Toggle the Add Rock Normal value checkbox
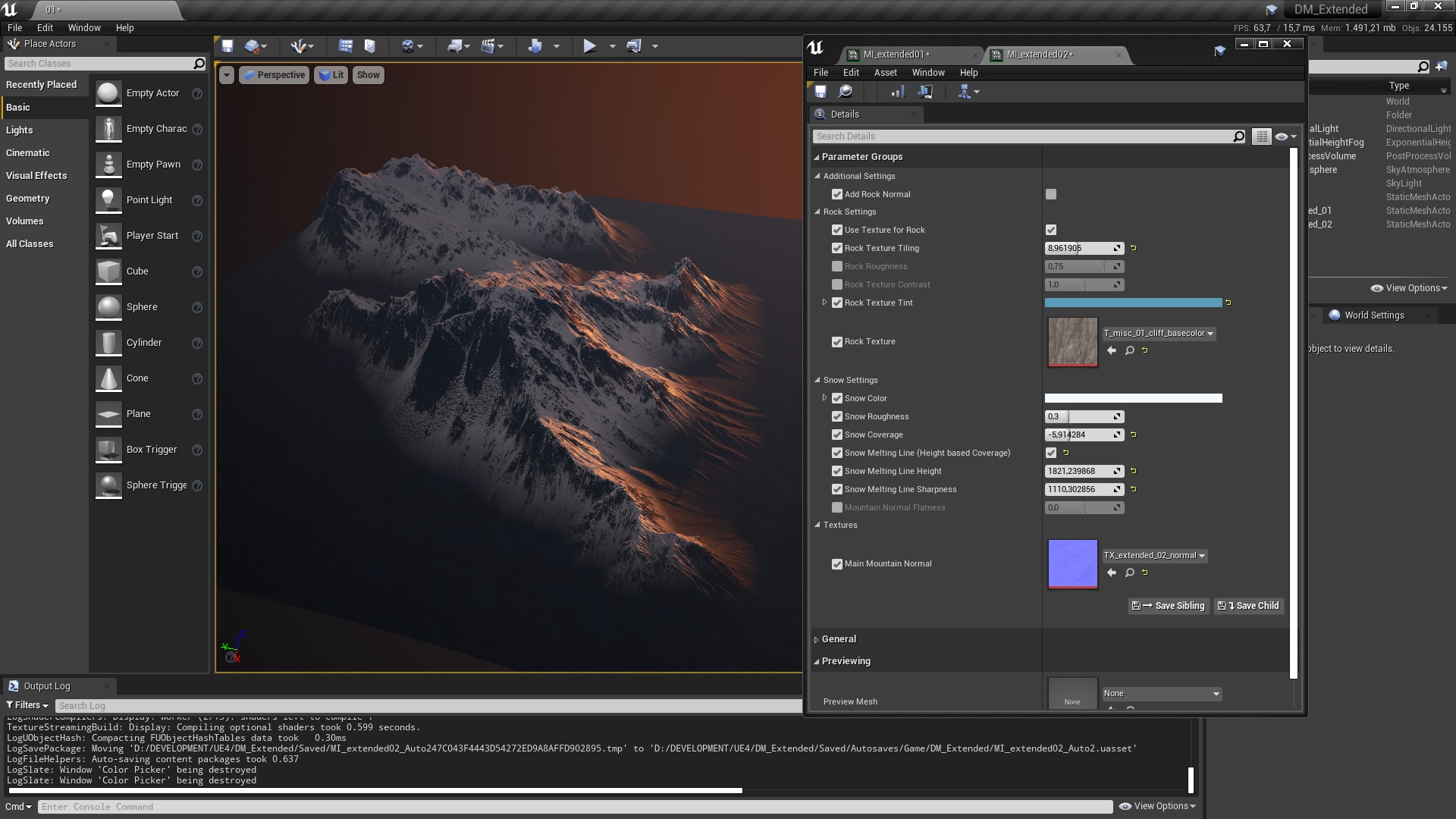 tap(1051, 194)
